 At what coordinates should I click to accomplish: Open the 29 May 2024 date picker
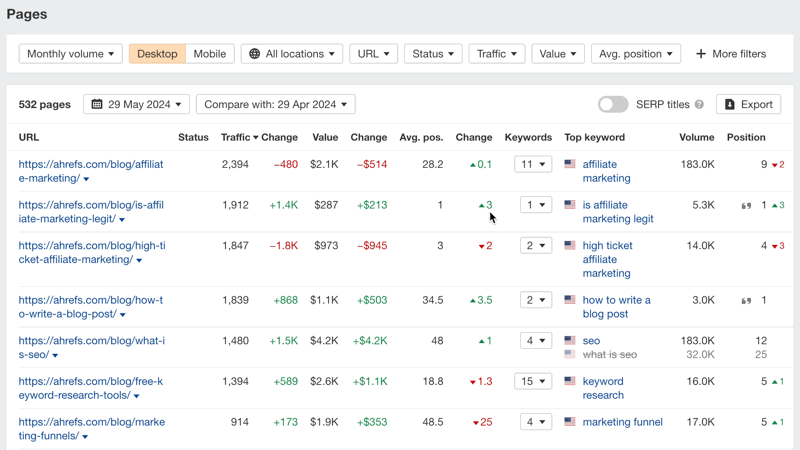tap(136, 104)
